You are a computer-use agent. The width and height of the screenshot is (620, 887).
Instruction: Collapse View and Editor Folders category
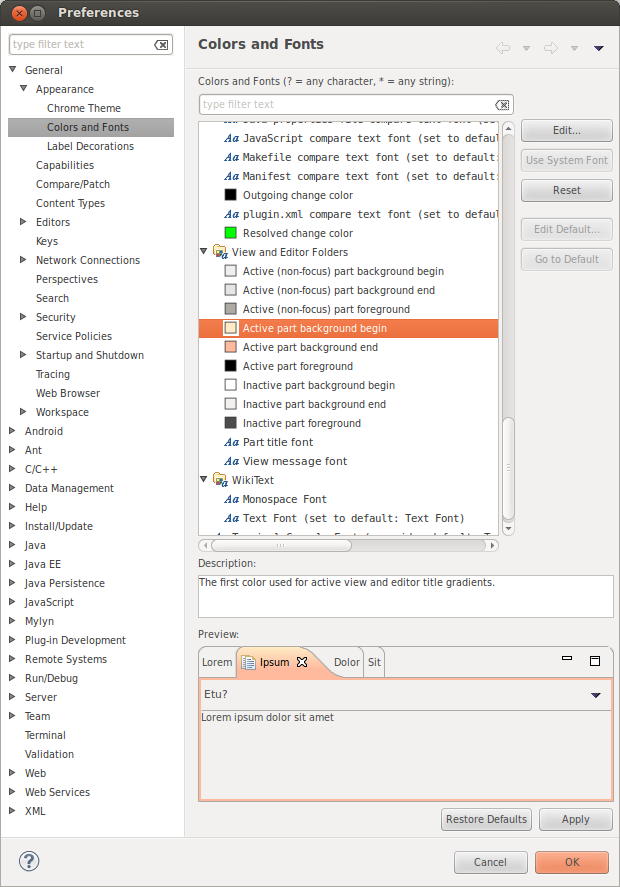(x=204, y=251)
